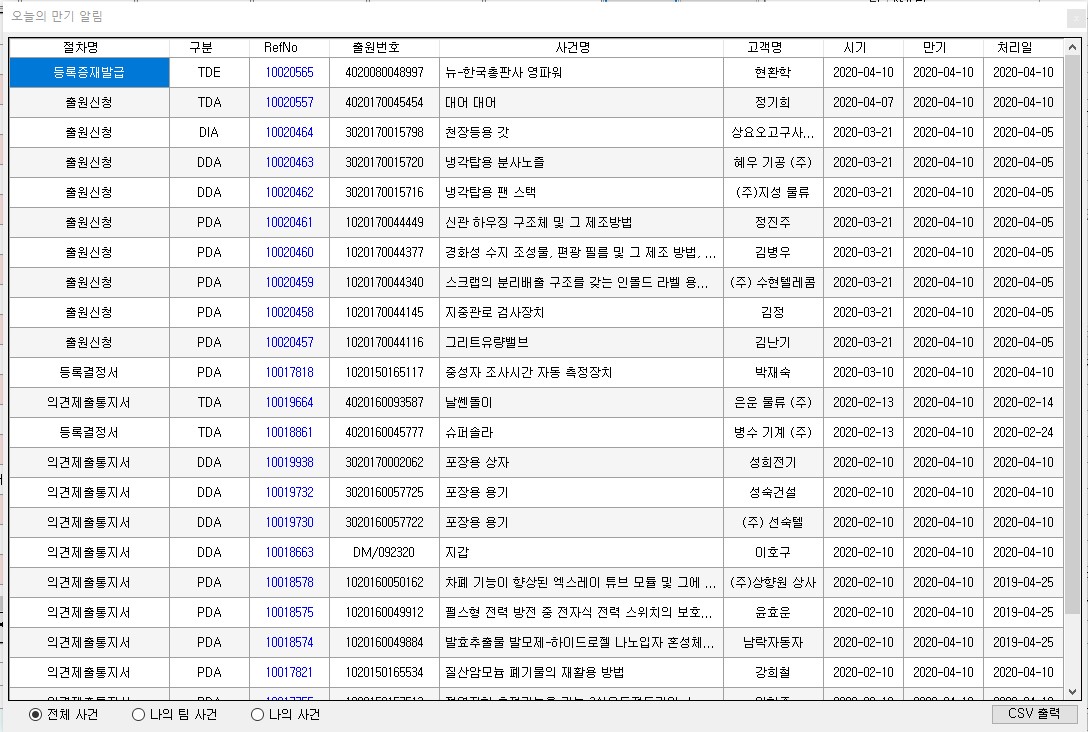Screen dimensions: 1088x732
Task: Click the scrollbar down arrow
Action: (x=1072, y=692)
